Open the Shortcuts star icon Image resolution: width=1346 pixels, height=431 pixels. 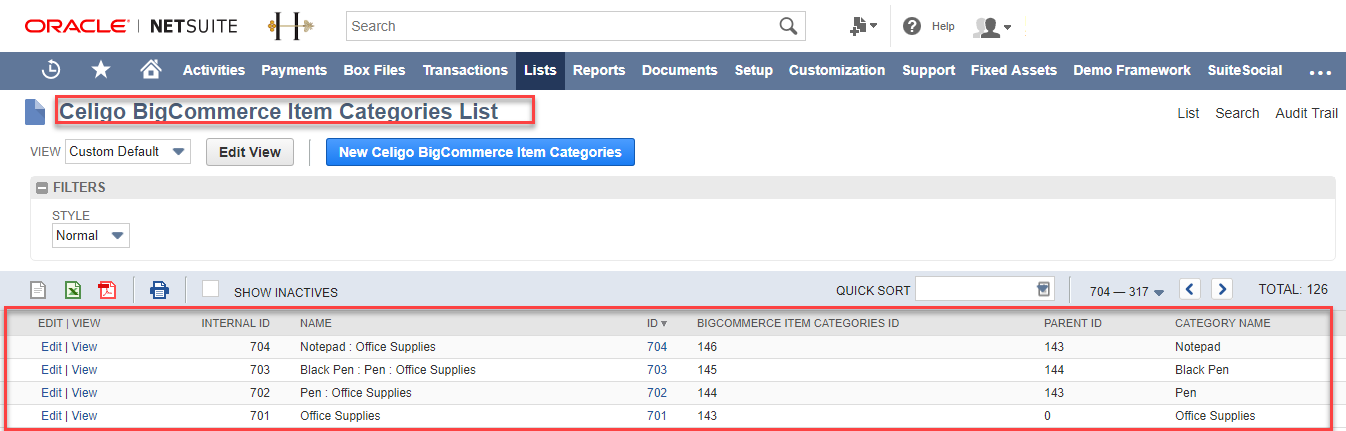(101, 70)
